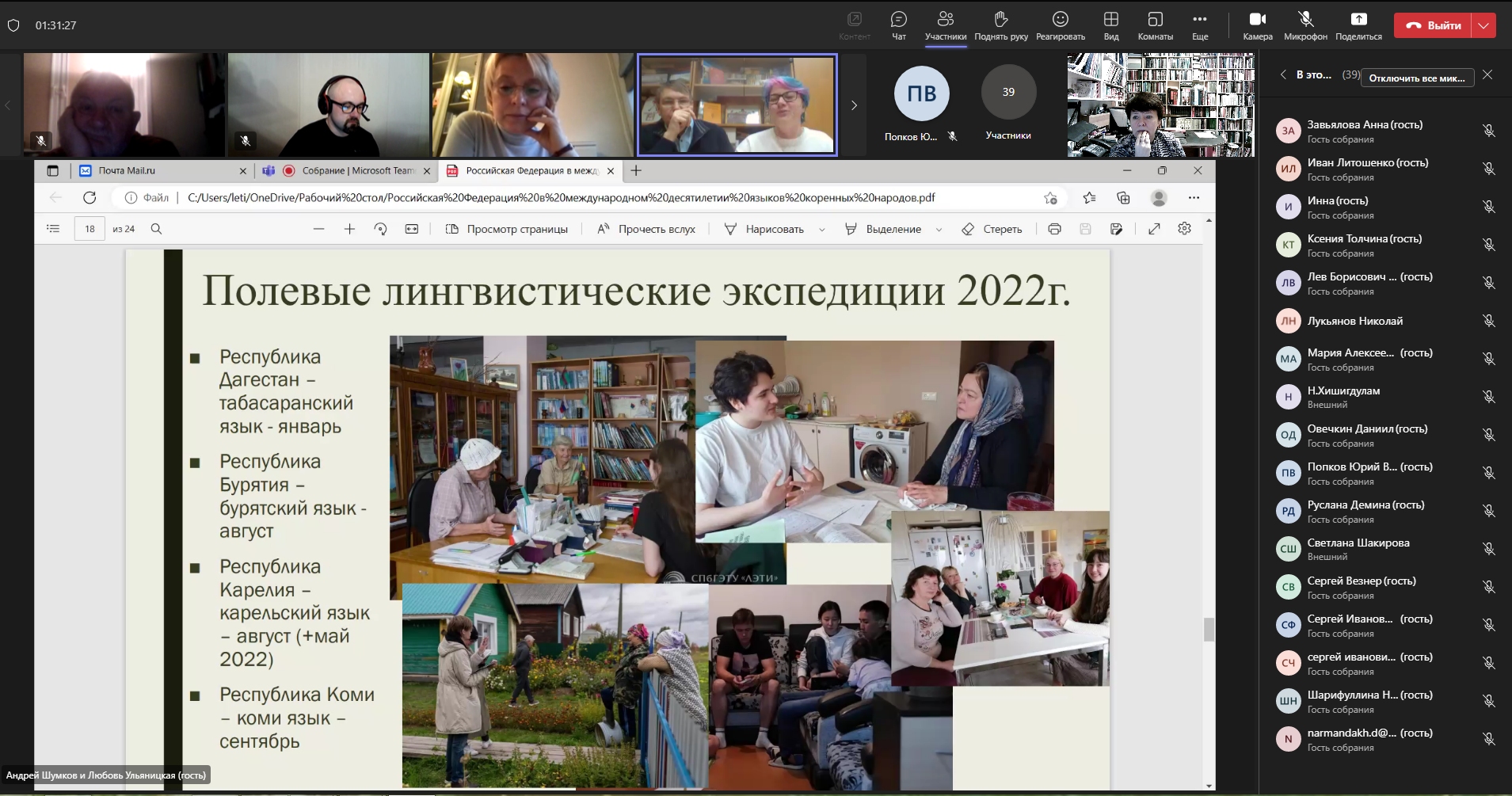Click the PDF page number field
The image size is (1512, 796).
click(90, 229)
